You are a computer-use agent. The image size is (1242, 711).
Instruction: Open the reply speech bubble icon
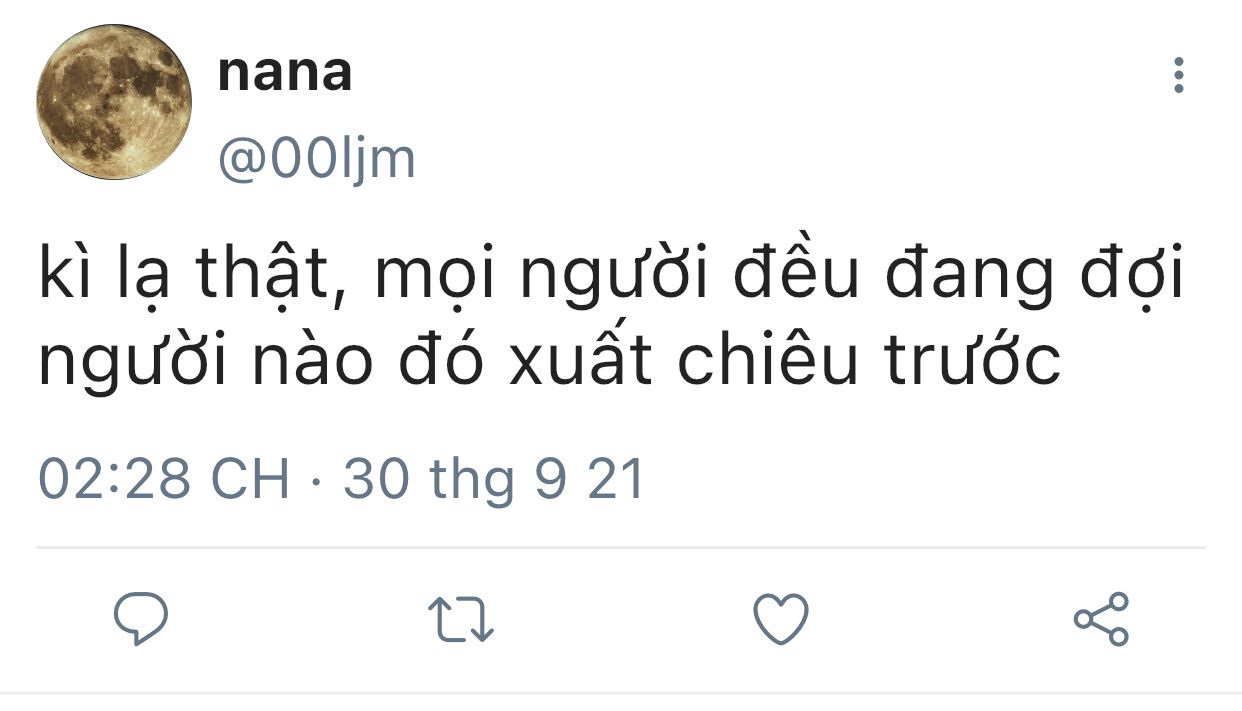tap(140, 619)
